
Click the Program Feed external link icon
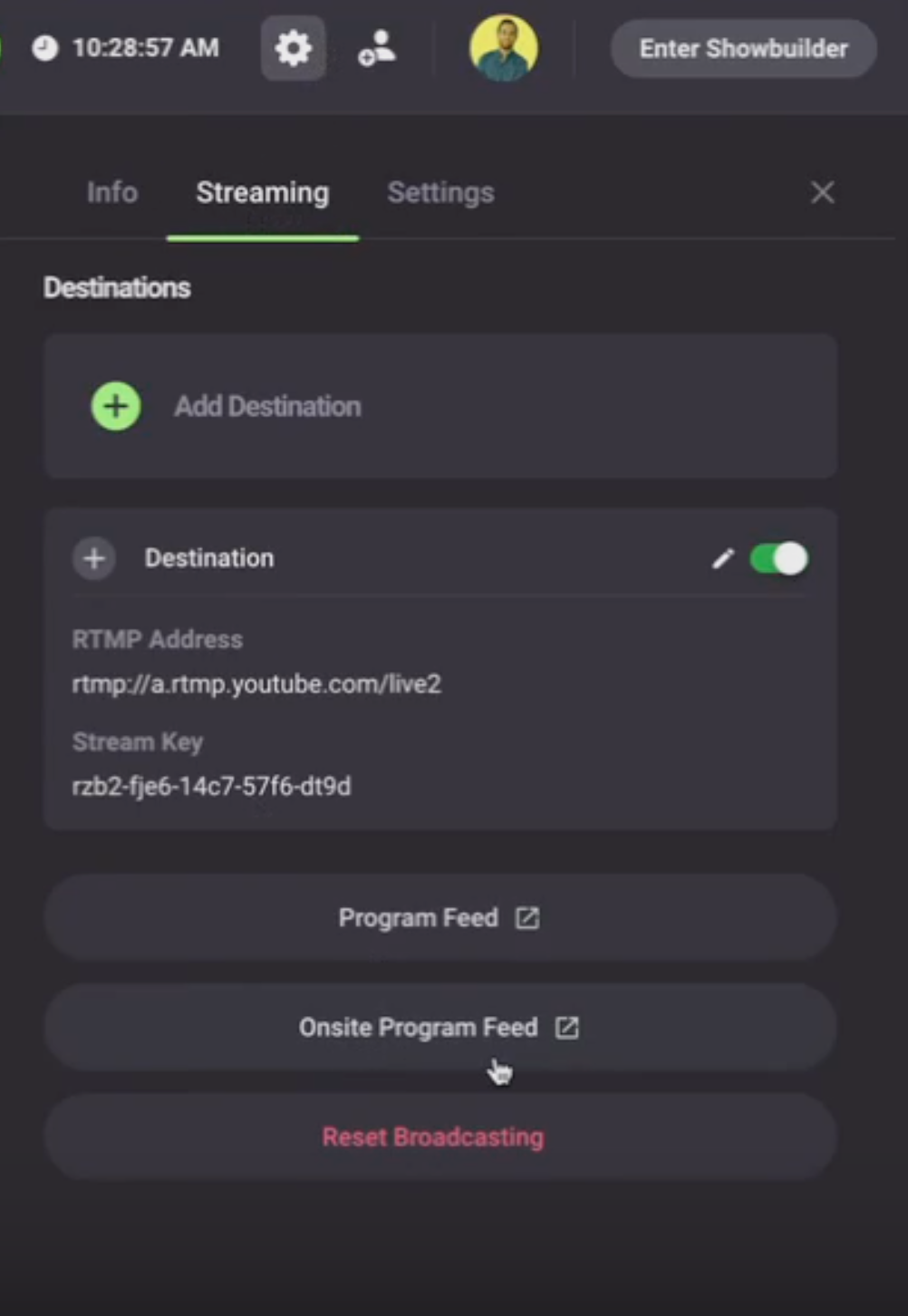pos(527,918)
